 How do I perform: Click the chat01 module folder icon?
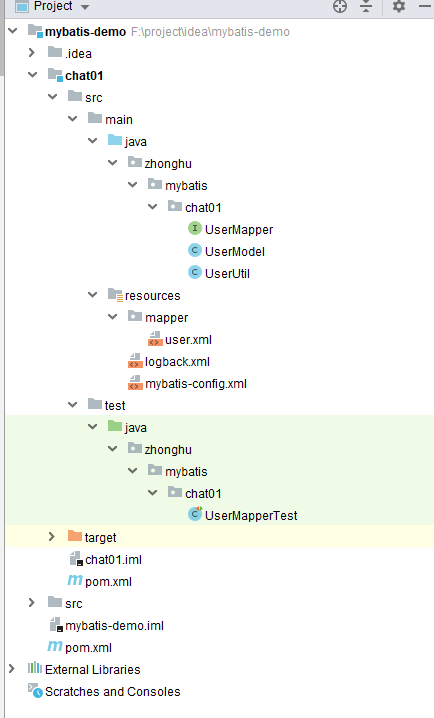pos(55,75)
